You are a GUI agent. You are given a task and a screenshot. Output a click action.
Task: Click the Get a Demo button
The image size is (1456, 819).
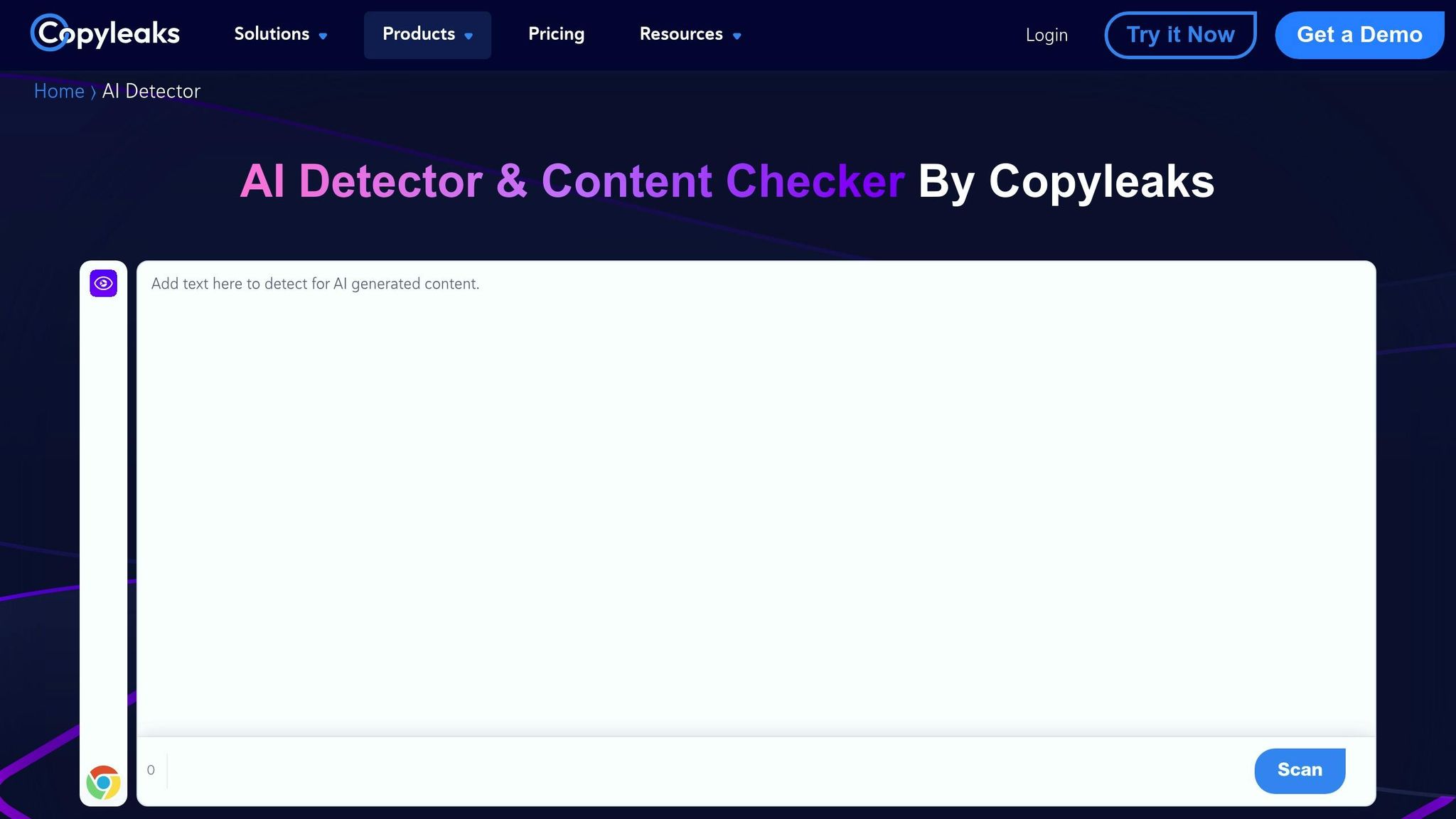pos(1360,34)
